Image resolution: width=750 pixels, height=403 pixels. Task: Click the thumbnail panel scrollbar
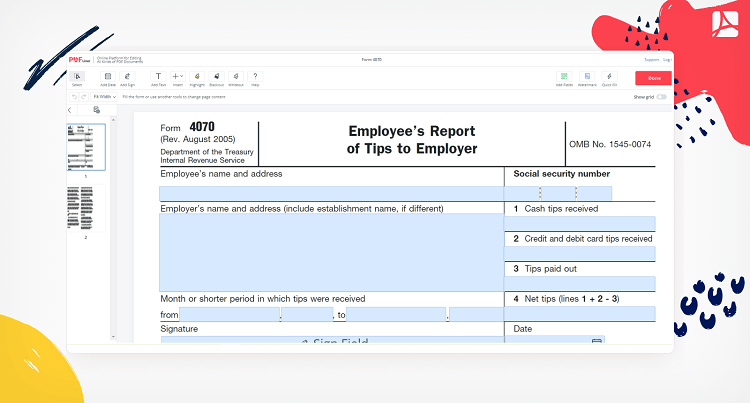pyautogui.click(x=113, y=227)
